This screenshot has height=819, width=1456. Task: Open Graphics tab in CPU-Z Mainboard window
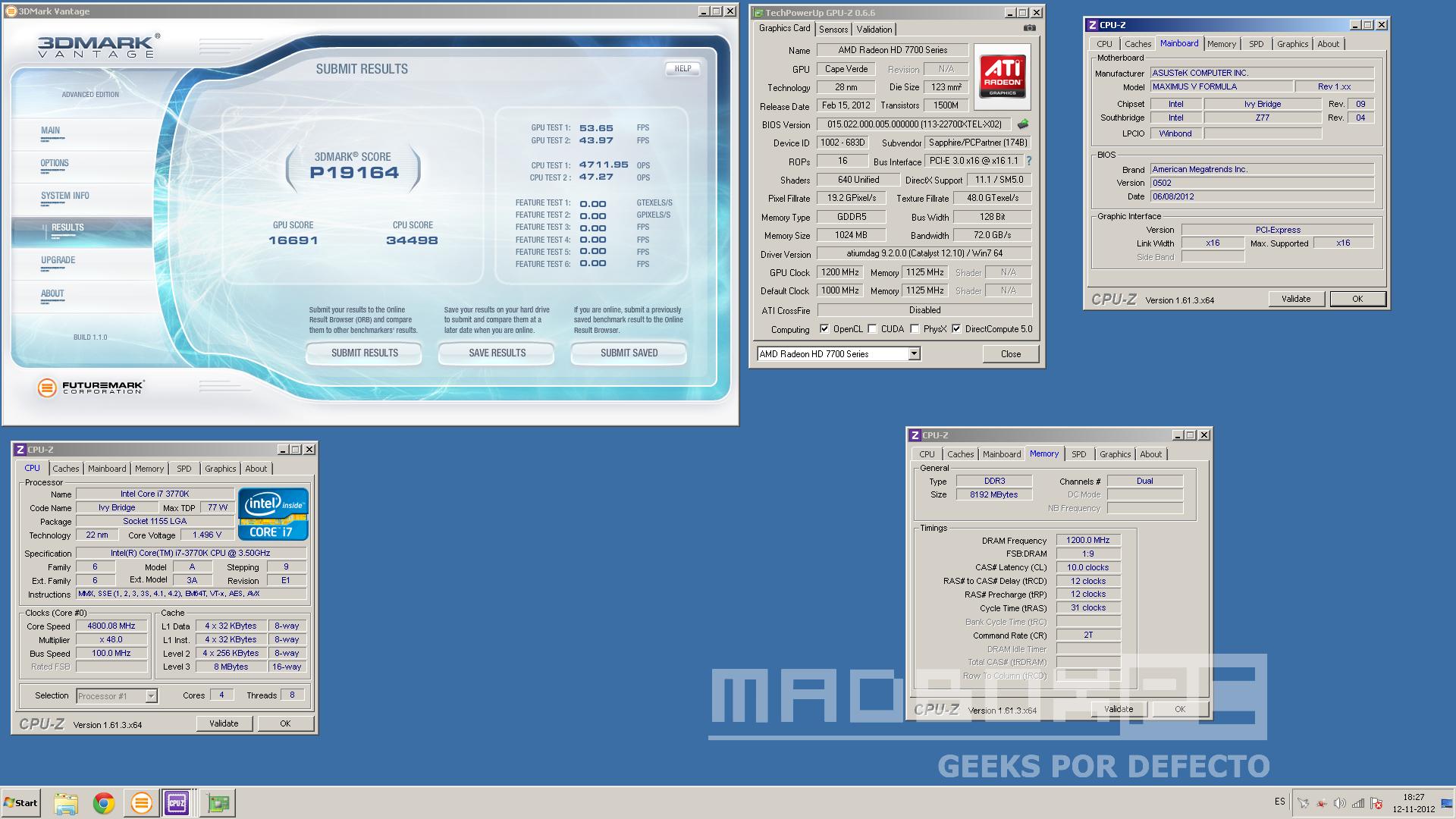(x=1292, y=44)
